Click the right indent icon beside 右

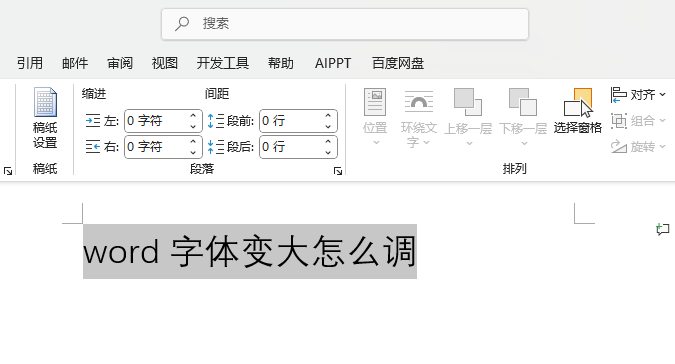click(x=93, y=147)
